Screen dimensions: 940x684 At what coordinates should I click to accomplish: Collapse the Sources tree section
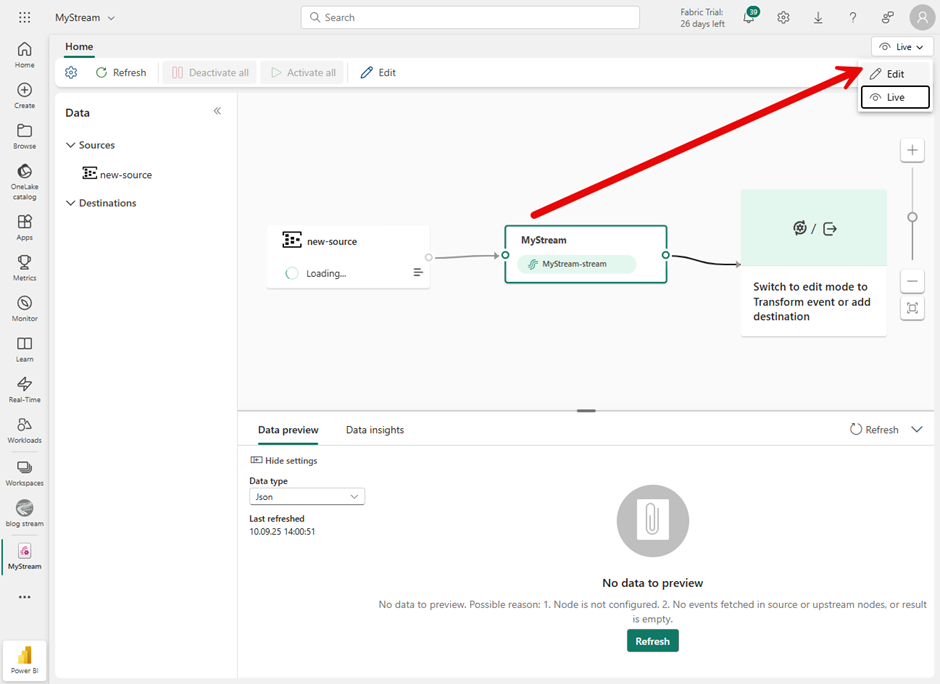(x=71, y=145)
